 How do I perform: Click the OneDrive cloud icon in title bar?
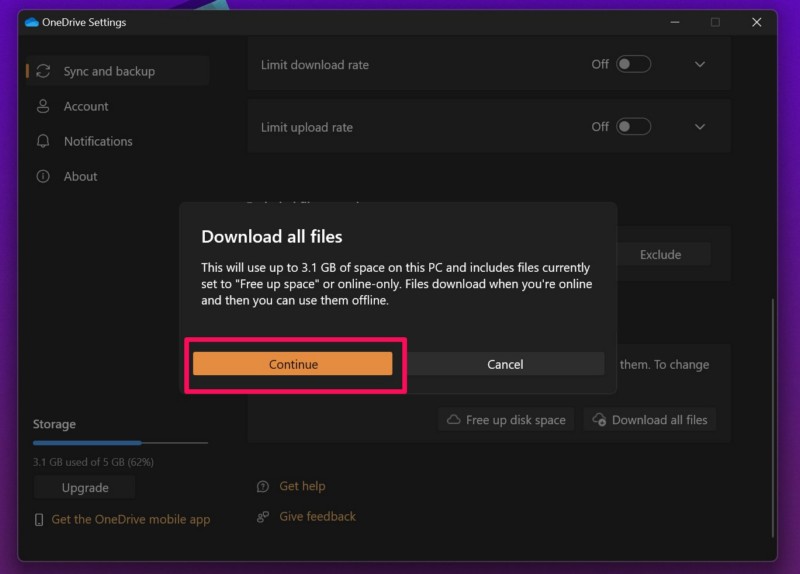(32, 22)
